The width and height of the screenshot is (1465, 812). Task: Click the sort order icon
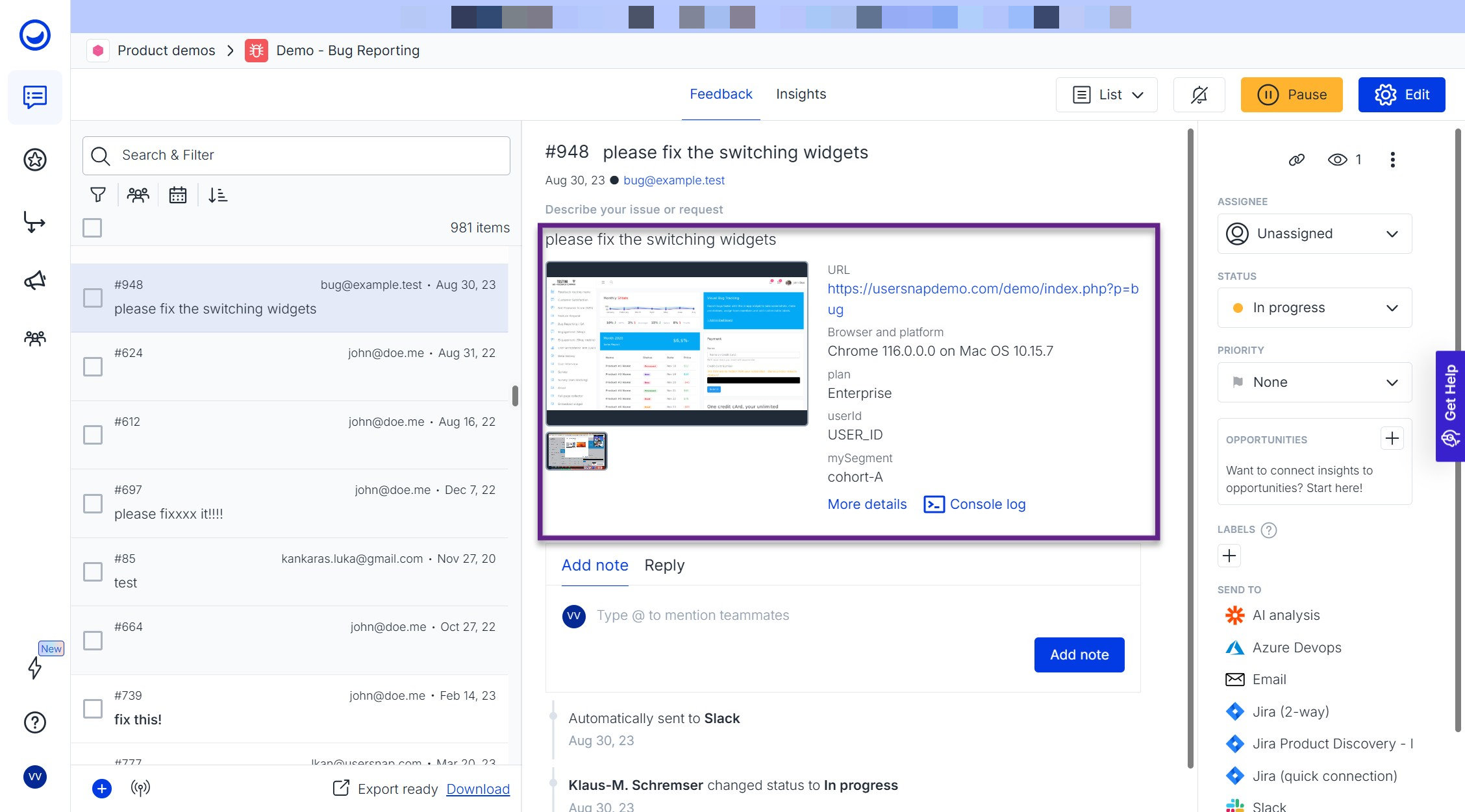point(218,195)
